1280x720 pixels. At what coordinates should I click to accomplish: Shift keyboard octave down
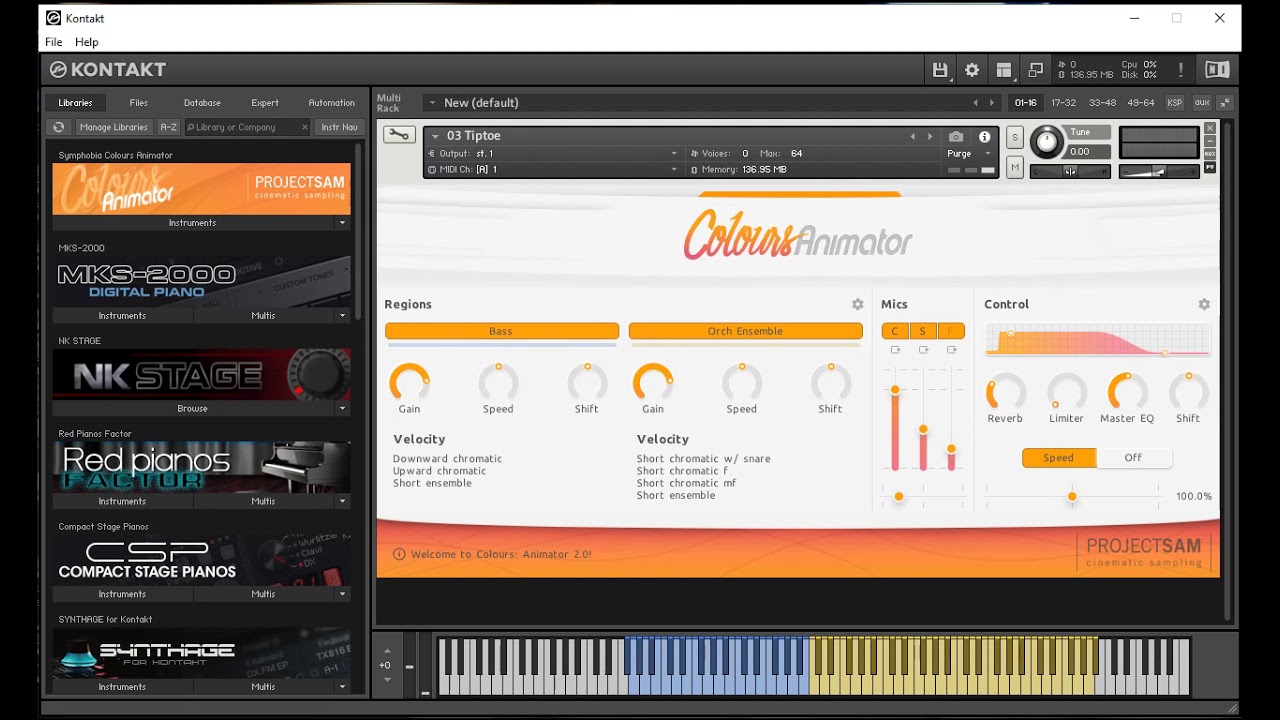coord(387,680)
